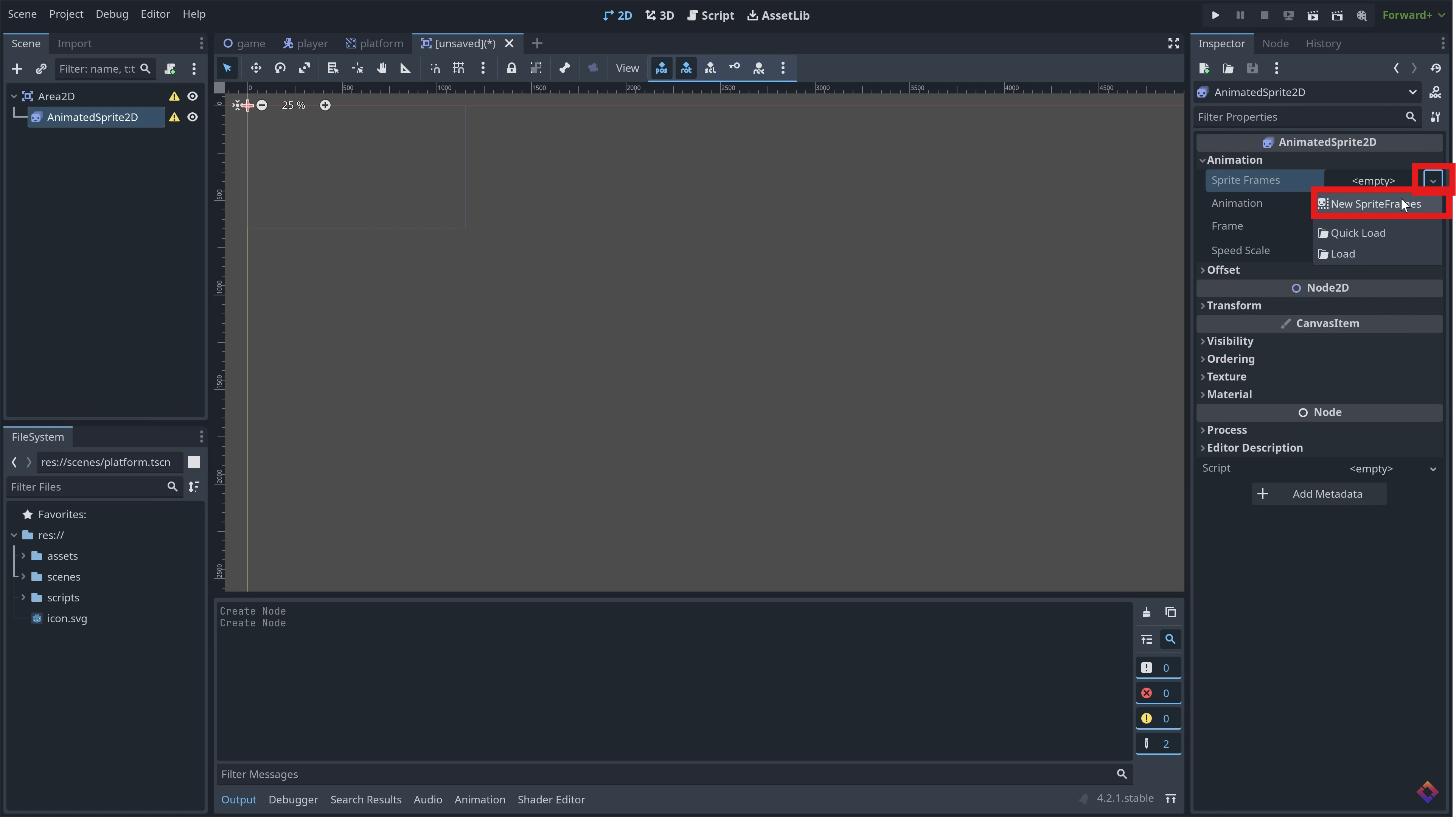1456x817 pixels.
Task: Select the Scale Mode tool
Action: click(x=305, y=68)
